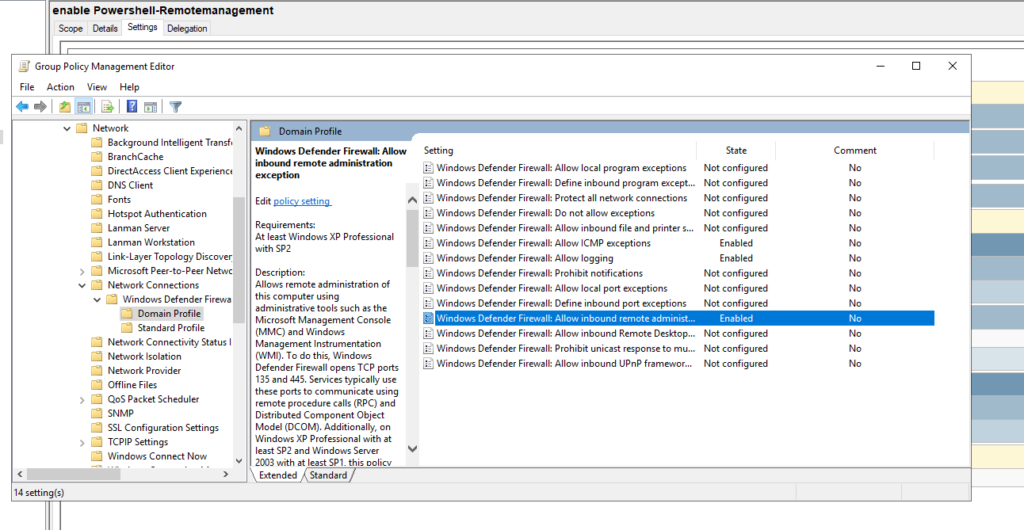This screenshot has height=530, width=1024.
Task: Toggle Show/Hide Action Pane icon
Action: (151, 106)
